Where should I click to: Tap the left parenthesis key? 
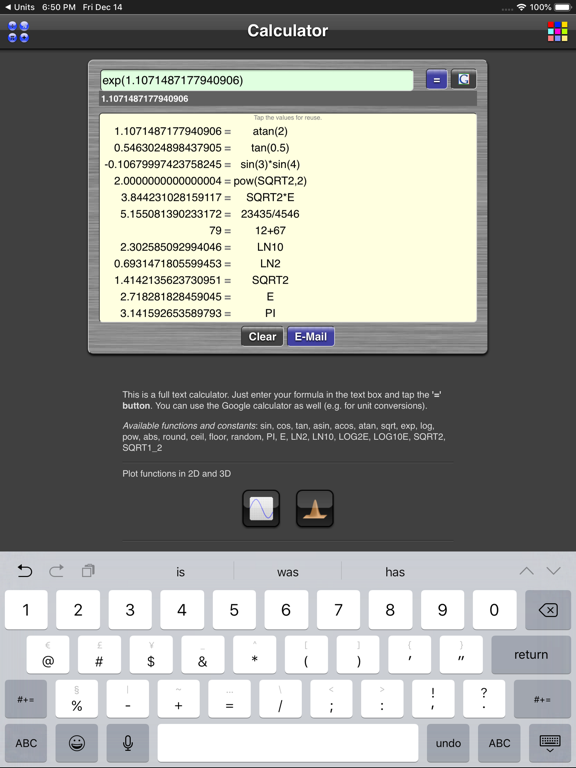tap(306, 655)
